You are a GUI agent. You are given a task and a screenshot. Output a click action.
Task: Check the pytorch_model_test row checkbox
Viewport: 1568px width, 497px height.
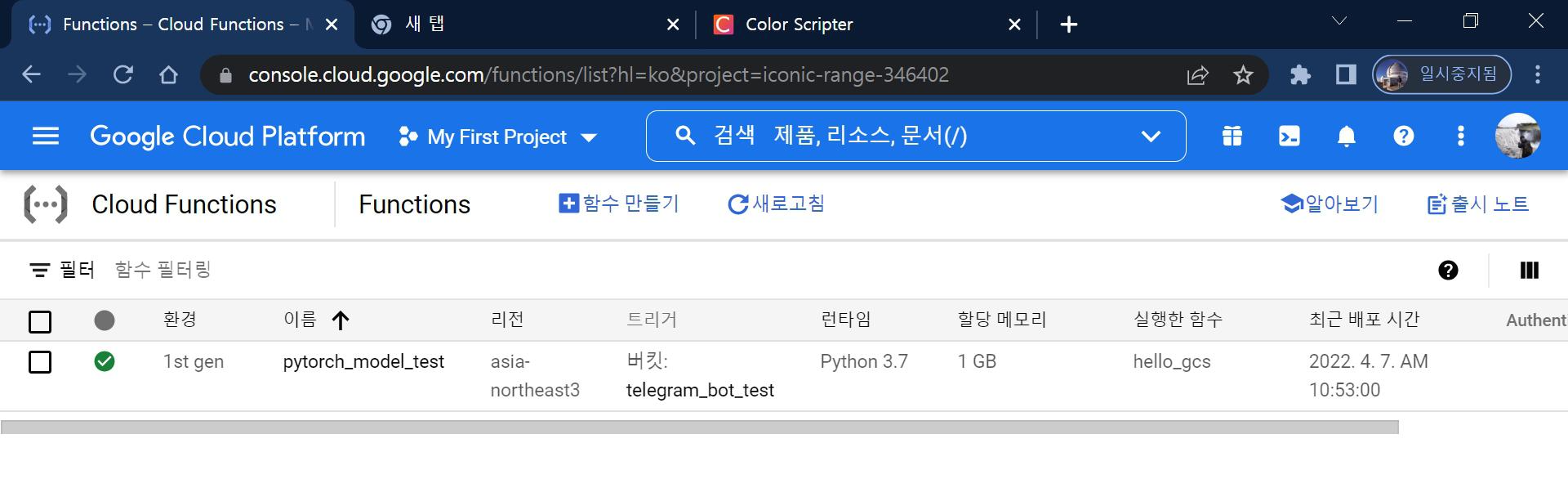click(x=40, y=362)
